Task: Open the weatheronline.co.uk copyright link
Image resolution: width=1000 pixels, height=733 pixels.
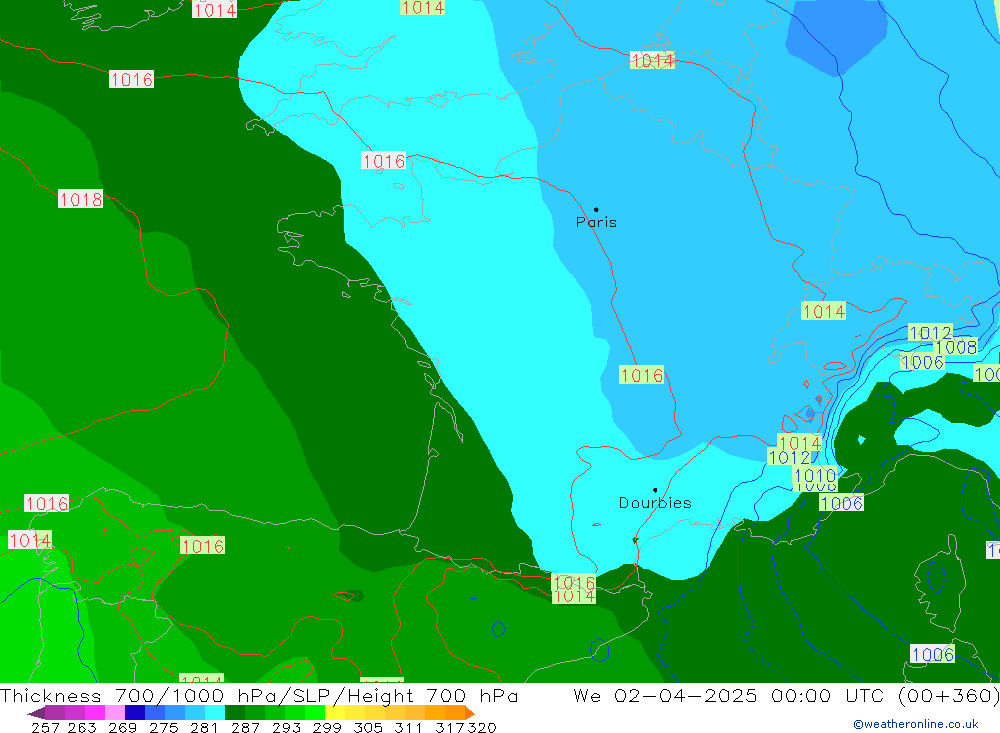Action: coord(916,724)
